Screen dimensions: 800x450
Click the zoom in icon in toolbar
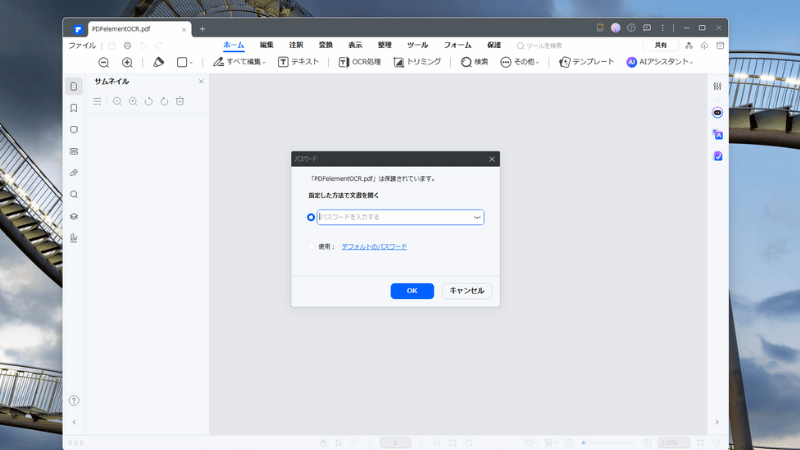127,62
